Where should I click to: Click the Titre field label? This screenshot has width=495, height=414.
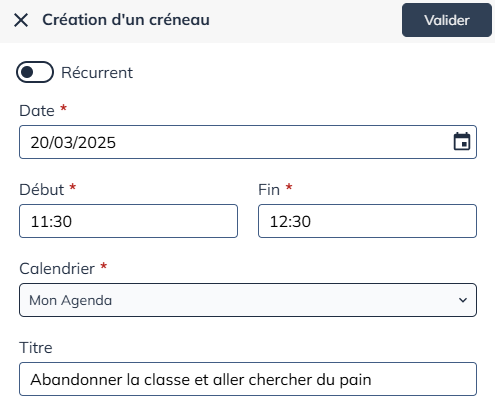(x=36, y=348)
